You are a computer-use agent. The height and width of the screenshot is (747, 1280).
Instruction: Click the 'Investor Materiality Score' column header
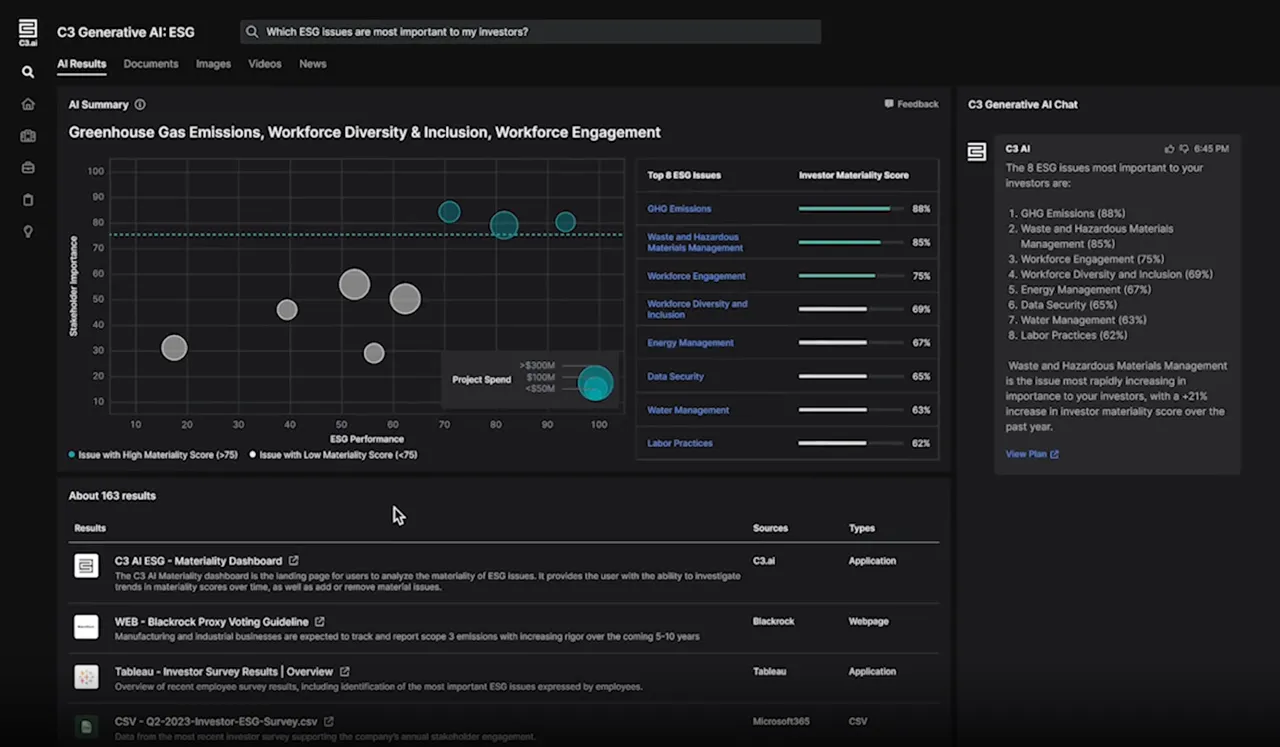coord(854,175)
